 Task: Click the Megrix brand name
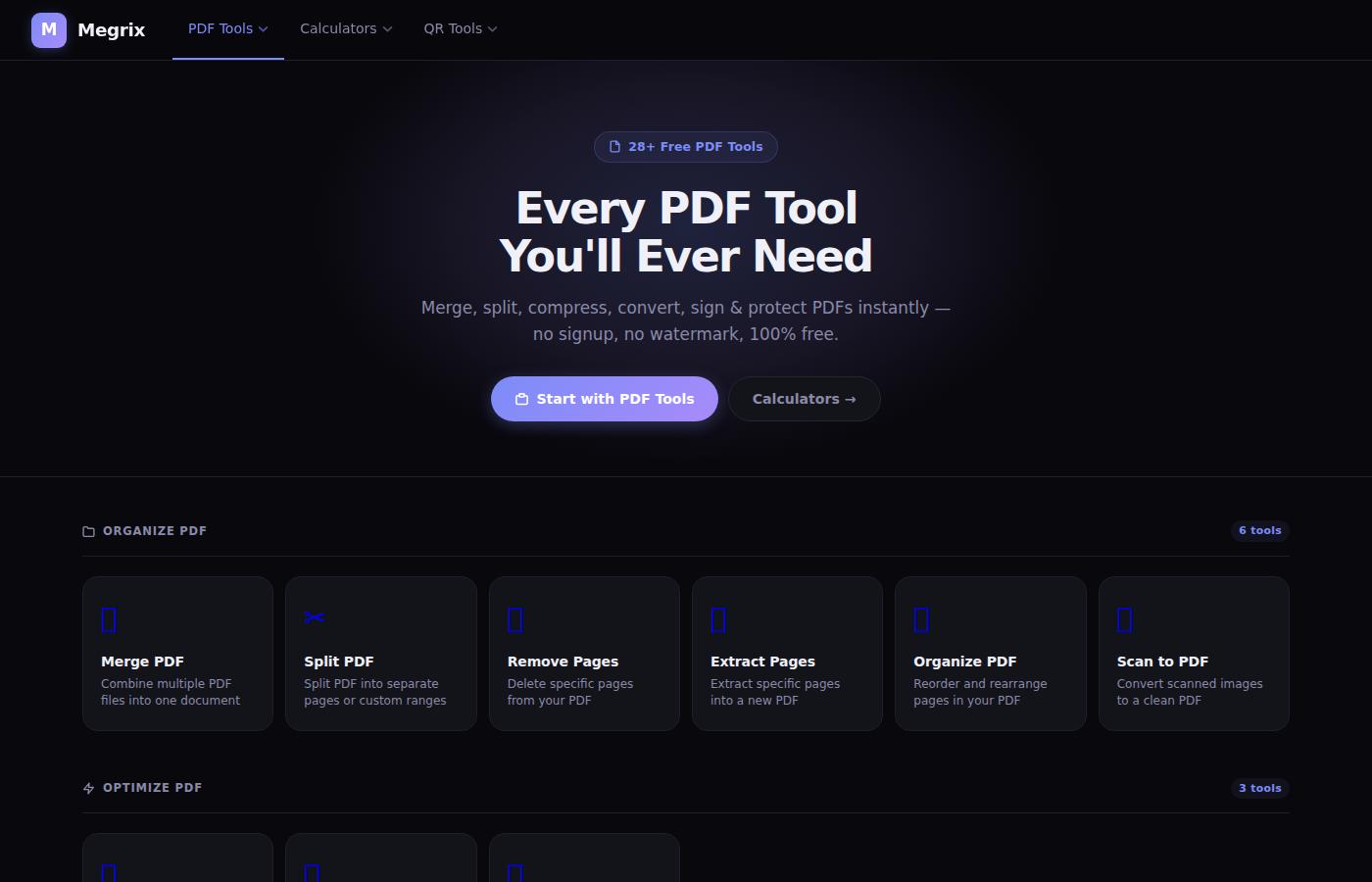(112, 30)
